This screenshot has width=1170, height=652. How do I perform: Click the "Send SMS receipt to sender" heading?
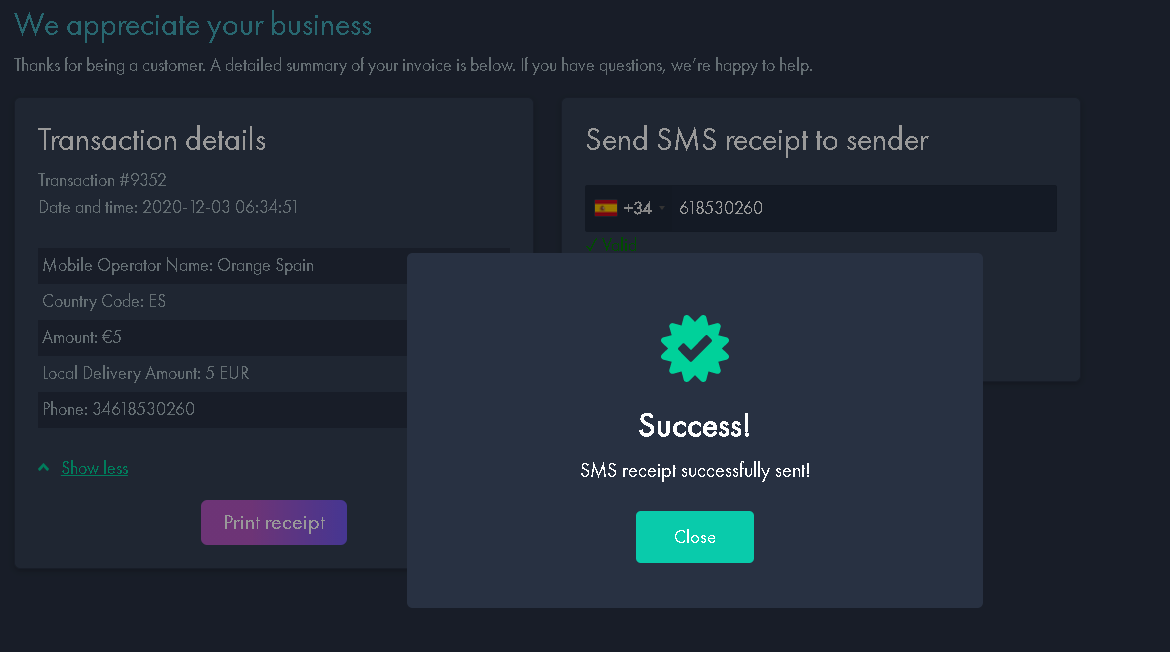[757, 140]
